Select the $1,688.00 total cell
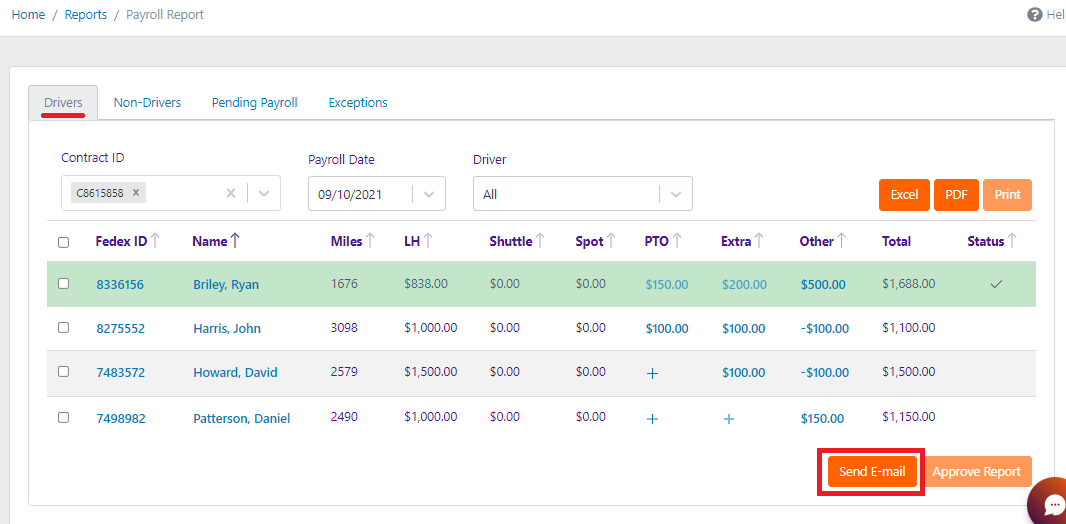The height and width of the screenshot is (524, 1066). pos(908,283)
